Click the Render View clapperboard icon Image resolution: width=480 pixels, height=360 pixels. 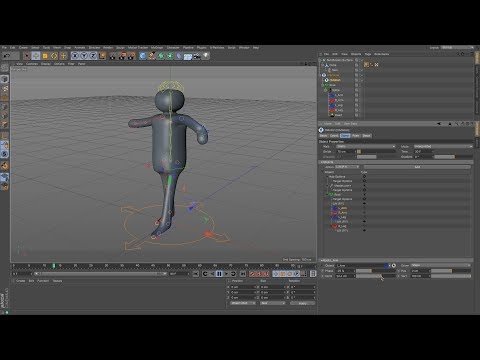coord(114,56)
